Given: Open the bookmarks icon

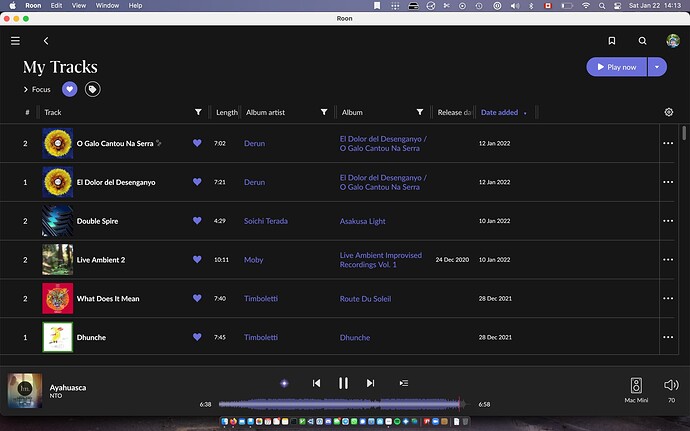Looking at the screenshot, I should coord(612,41).
